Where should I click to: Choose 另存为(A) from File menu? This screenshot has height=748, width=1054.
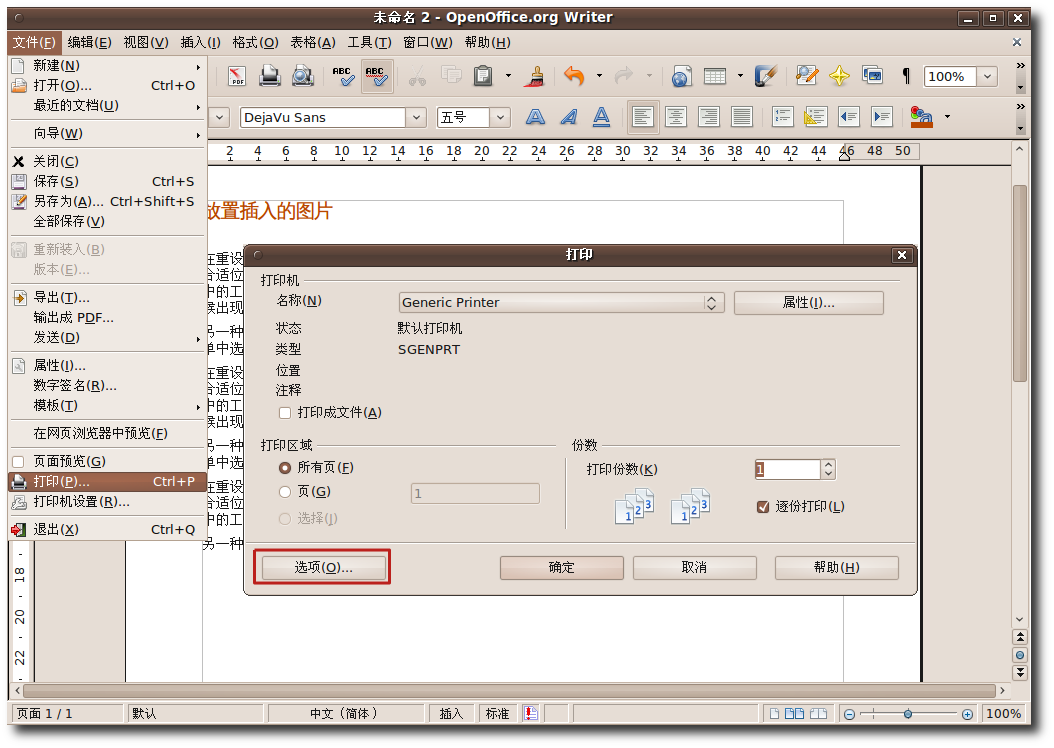tap(107, 202)
